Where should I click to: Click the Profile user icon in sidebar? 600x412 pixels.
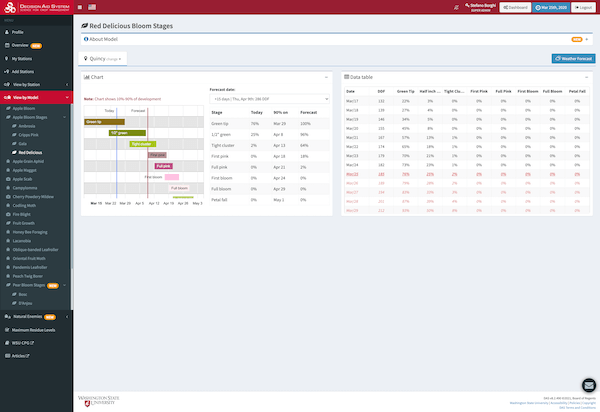tap(6, 32)
